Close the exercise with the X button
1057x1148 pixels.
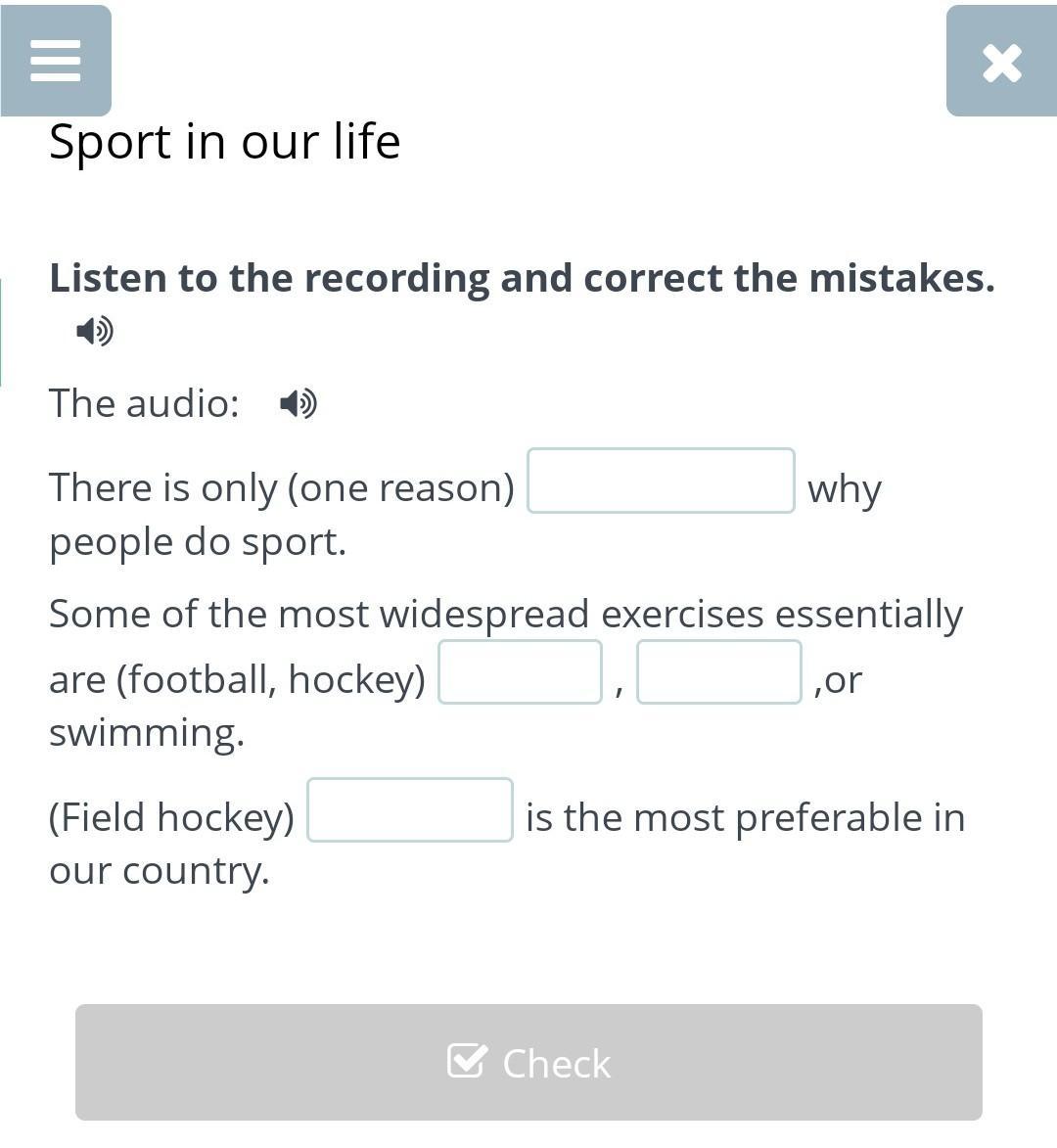point(1001,62)
